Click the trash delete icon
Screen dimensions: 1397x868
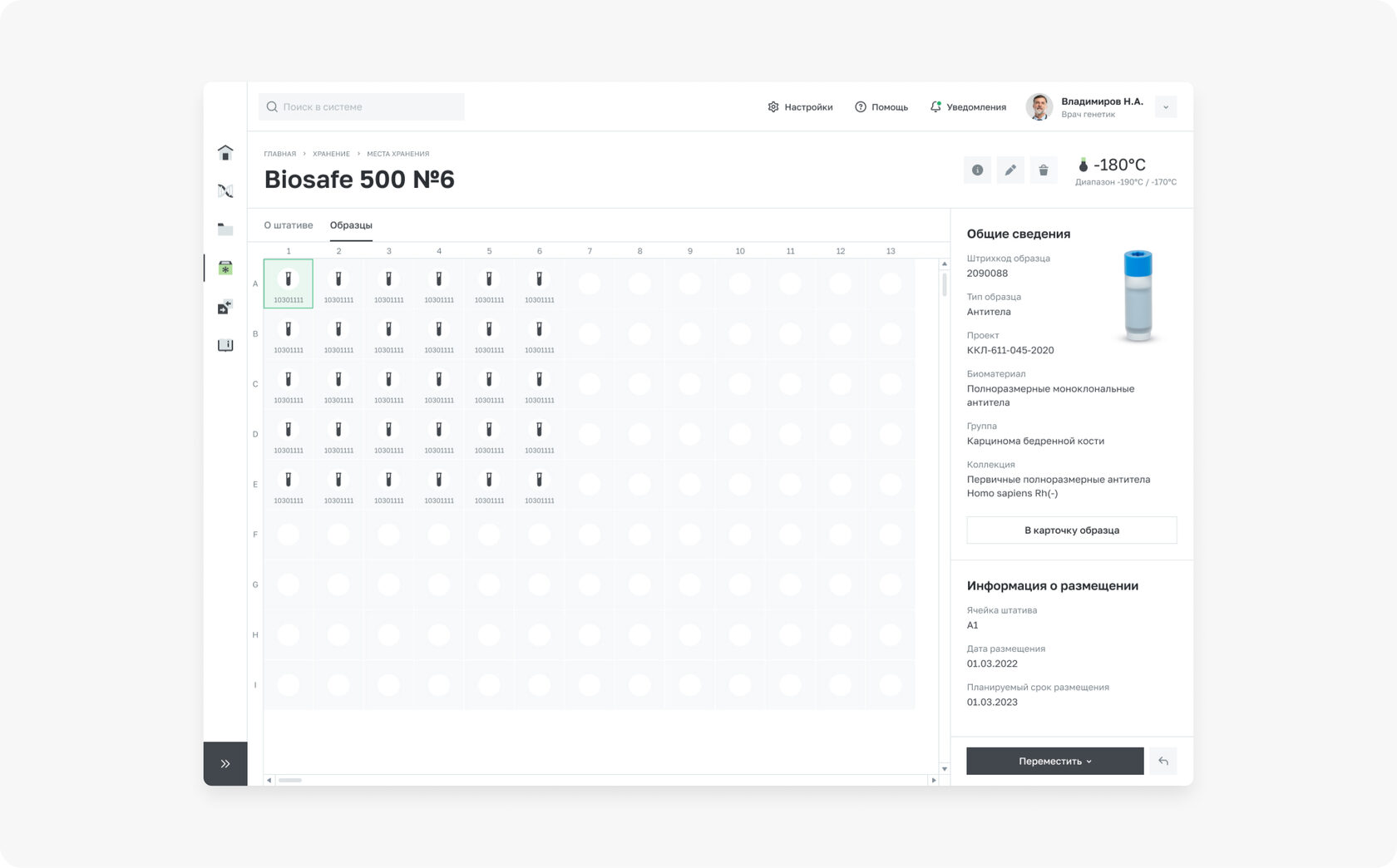coord(1044,170)
